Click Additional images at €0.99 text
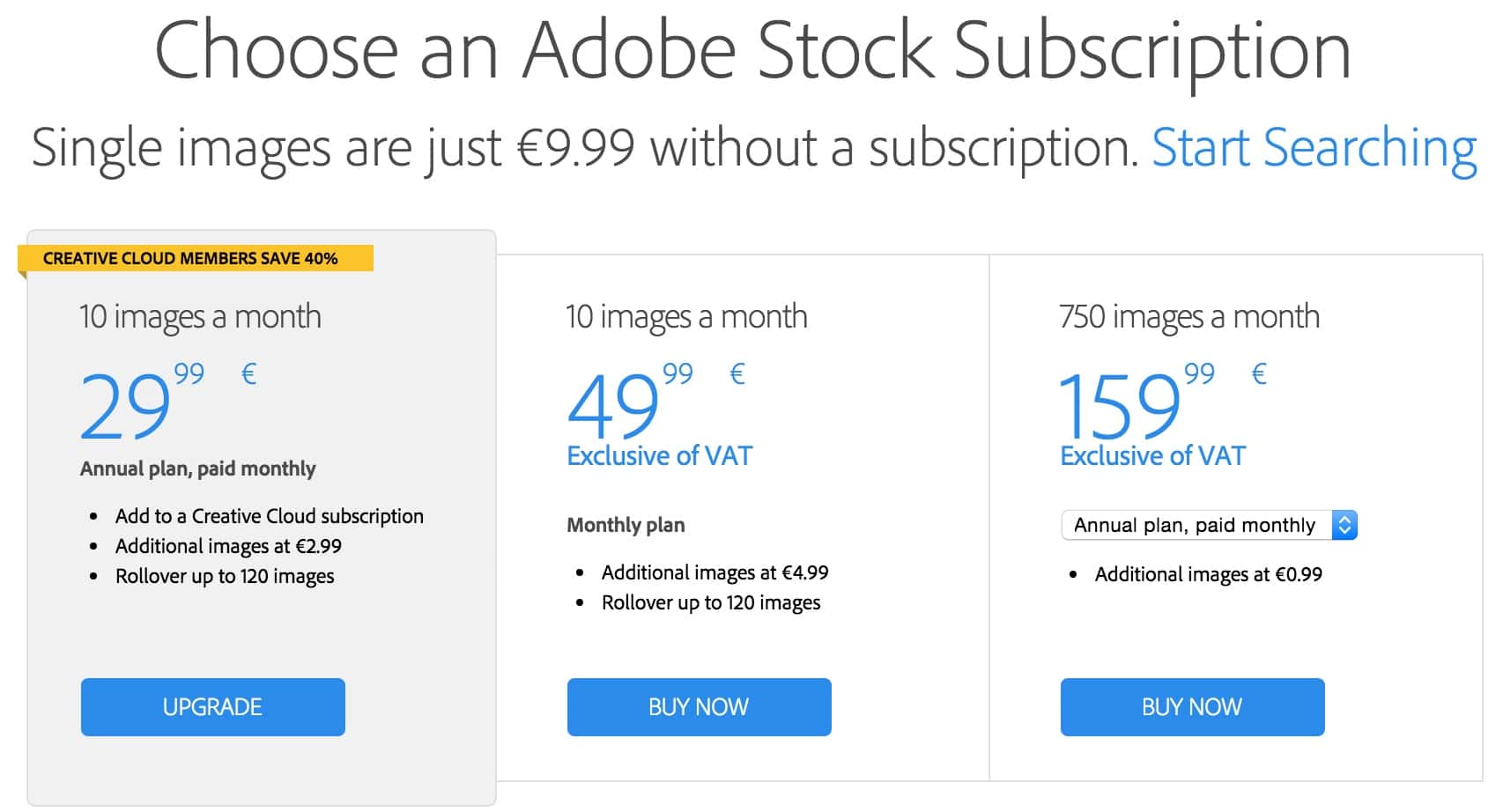1503x812 pixels. pos(1209,574)
